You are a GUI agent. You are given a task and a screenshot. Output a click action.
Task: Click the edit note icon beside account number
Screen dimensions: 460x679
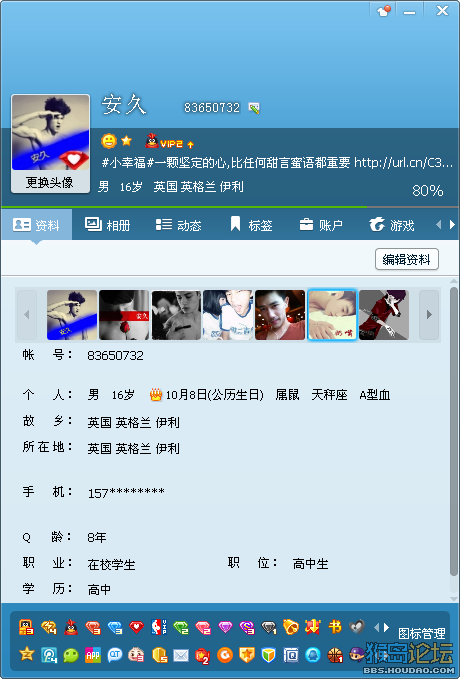pos(254,108)
